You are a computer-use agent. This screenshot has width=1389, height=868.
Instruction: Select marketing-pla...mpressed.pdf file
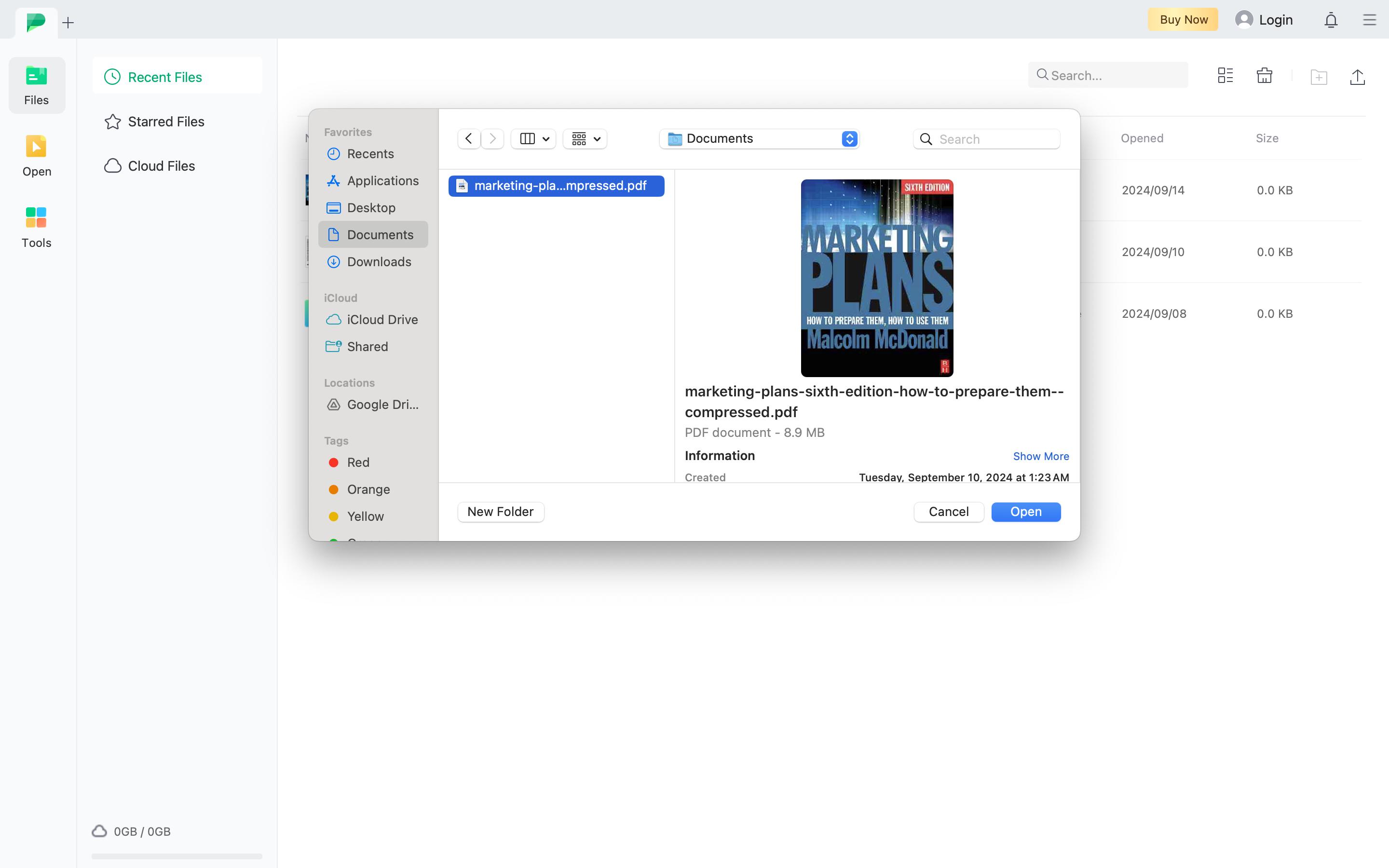click(556, 186)
